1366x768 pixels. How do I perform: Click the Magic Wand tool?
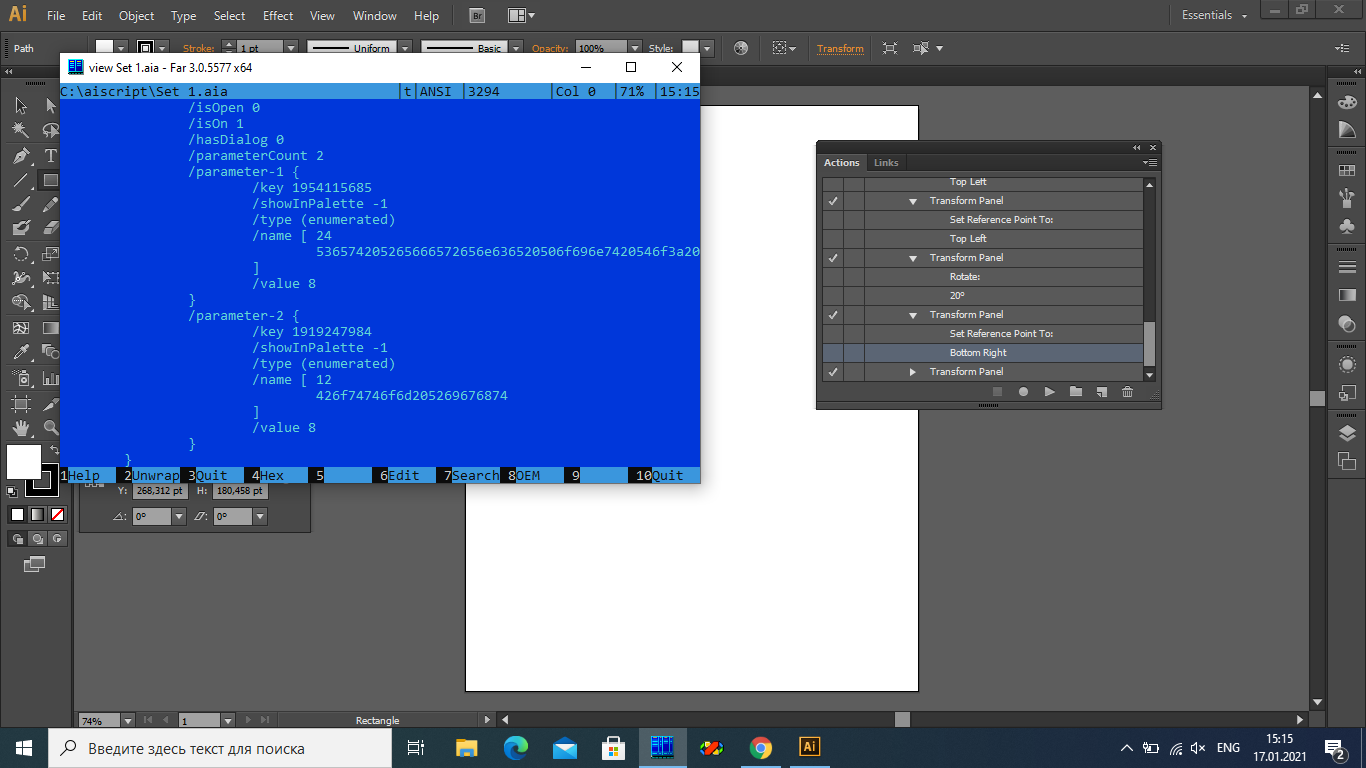pyautogui.click(x=20, y=131)
